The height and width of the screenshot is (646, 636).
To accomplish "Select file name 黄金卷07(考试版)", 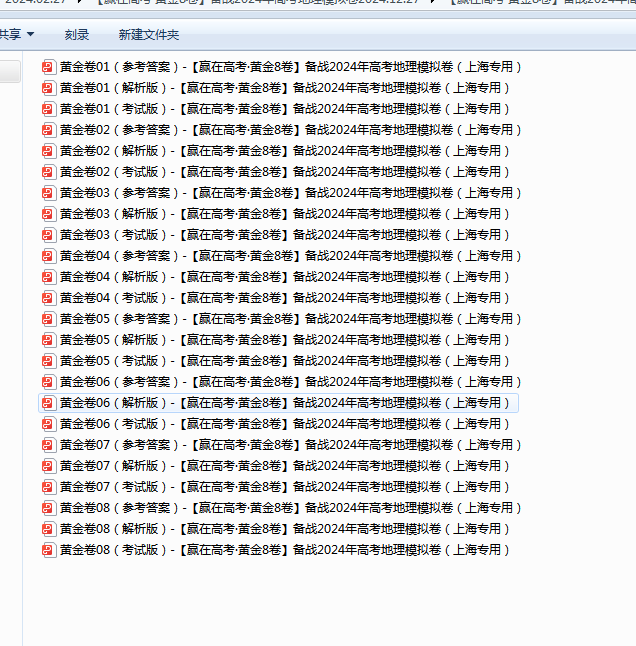I will [x=285, y=487].
